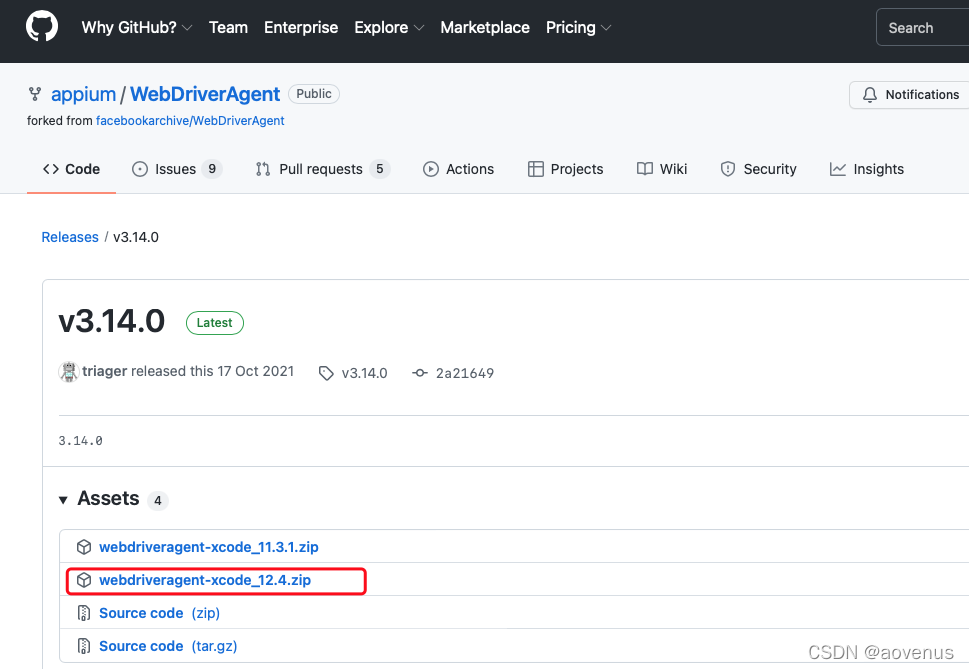969x669 pixels.
Task: Expand the Explore dropdown
Action: tap(389, 28)
